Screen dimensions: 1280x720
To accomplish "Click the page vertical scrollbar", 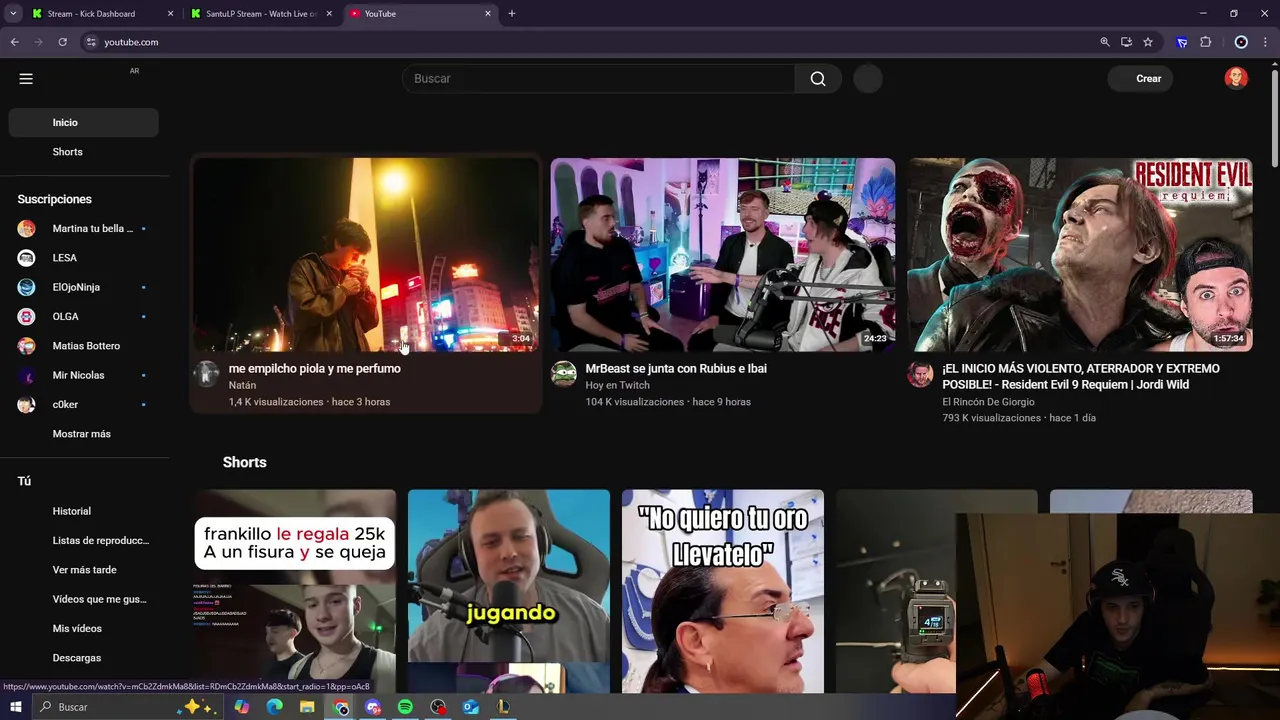I will [x=1274, y=118].
